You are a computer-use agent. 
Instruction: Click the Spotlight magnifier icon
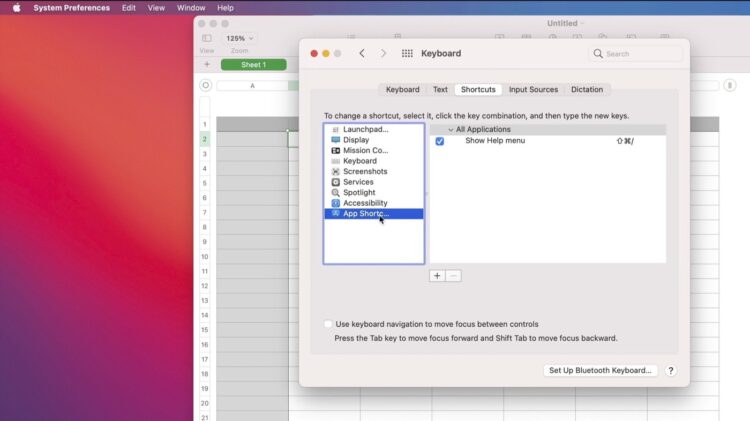click(x=335, y=192)
